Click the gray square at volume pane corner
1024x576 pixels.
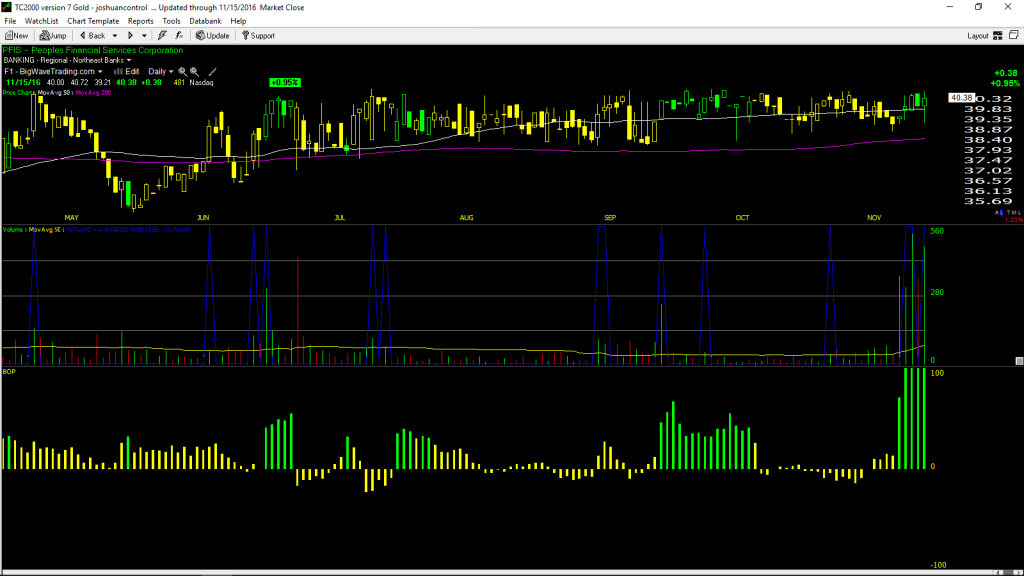click(x=1019, y=360)
